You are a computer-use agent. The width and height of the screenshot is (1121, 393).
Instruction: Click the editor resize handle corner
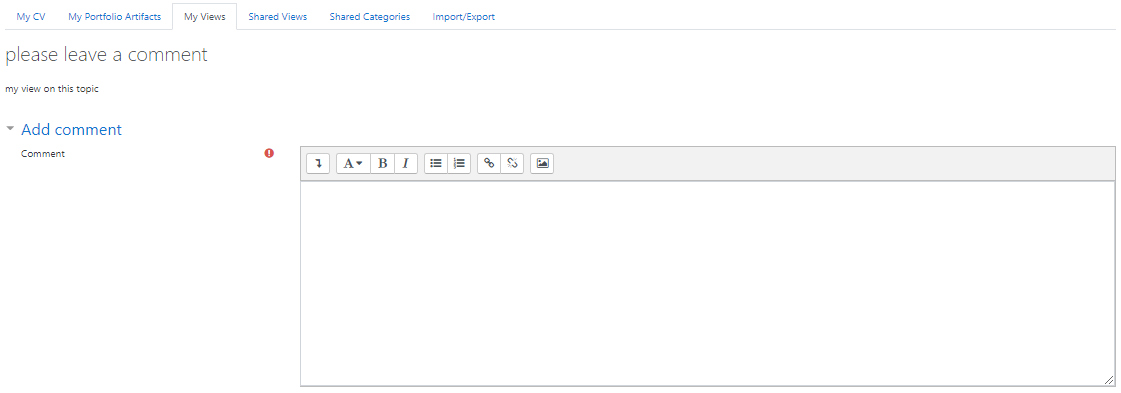[1109, 380]
